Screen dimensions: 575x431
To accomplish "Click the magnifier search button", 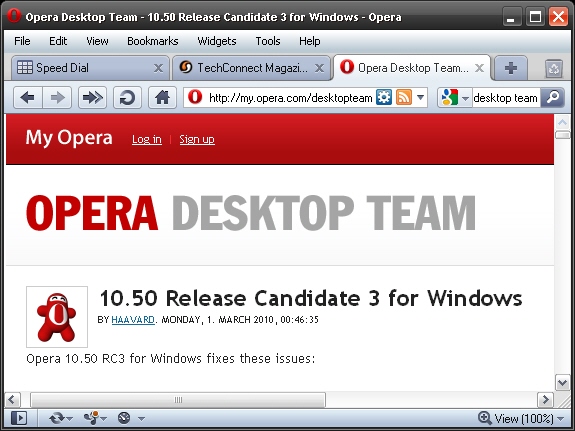I will tap(553, 98).
